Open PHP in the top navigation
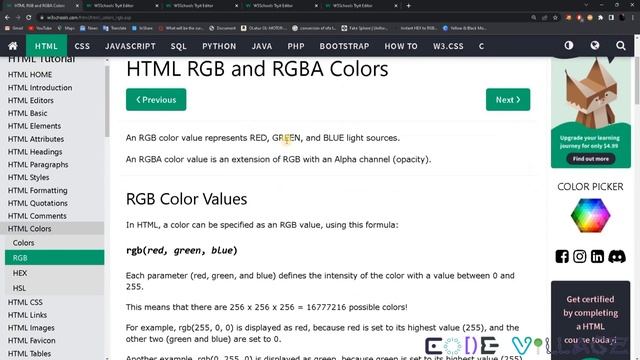 (x=296, y=46)
